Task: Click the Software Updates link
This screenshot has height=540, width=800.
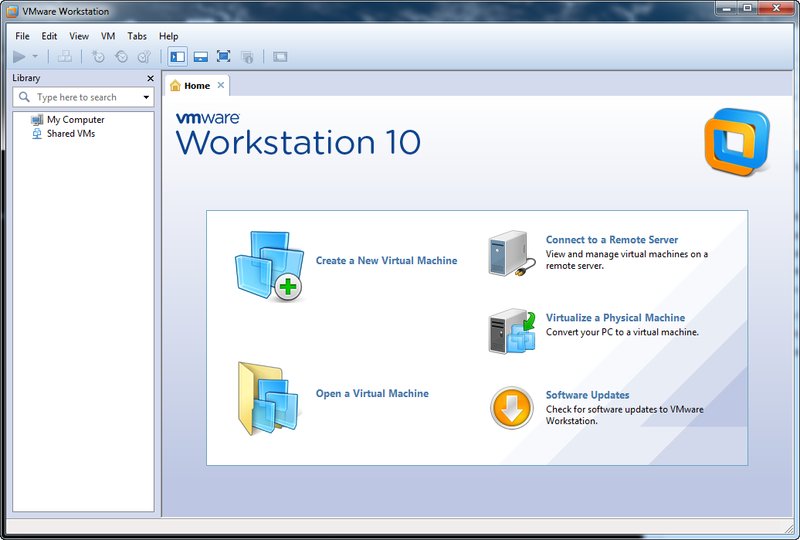Action: point(587,395)
